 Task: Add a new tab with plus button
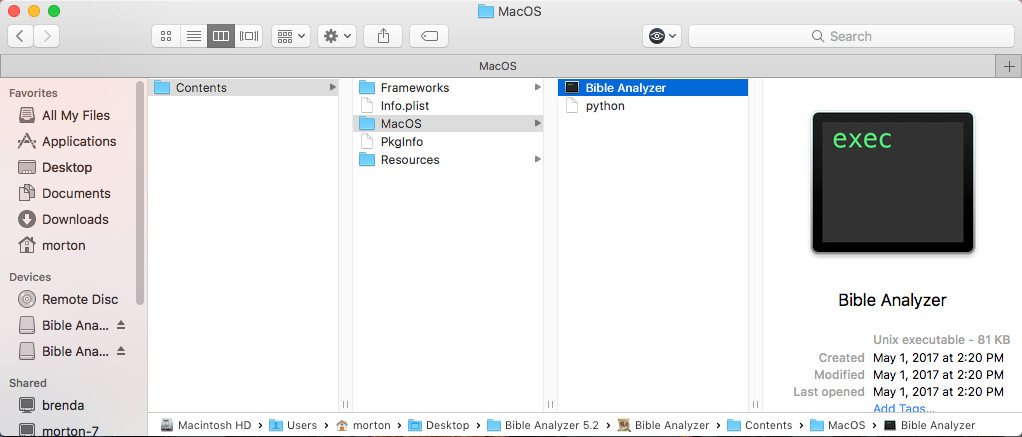(x=1009, y=66)
